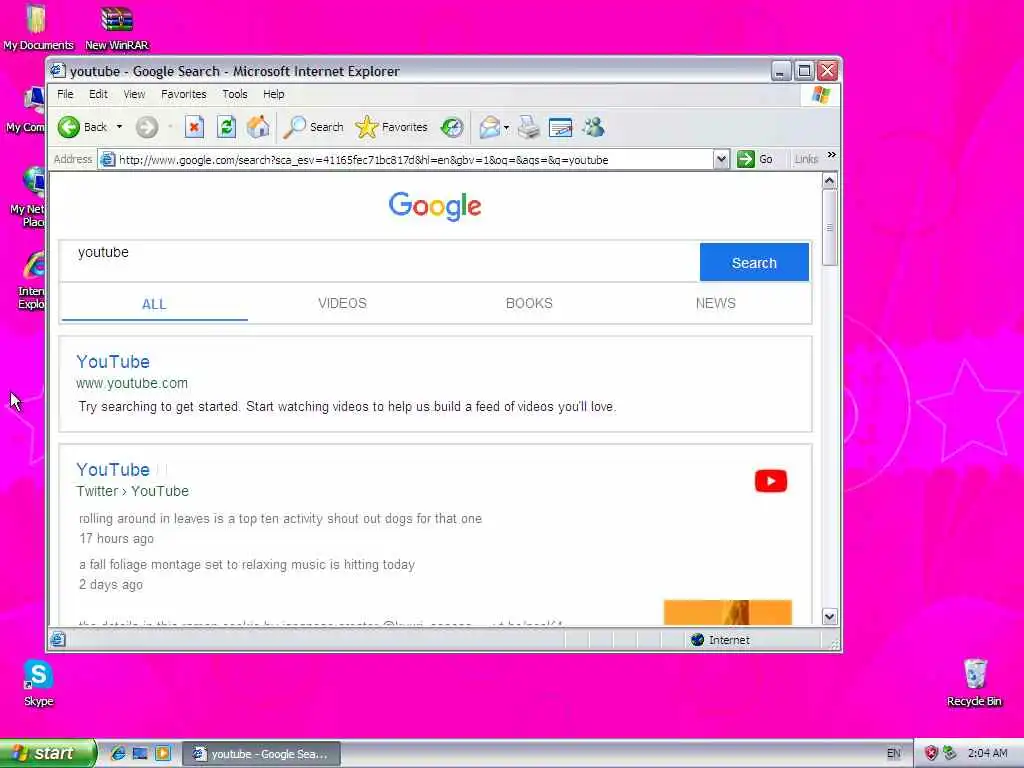The width and height of the screenshot is (1024, 768).
Task: Open the Tools menu
Action: coord(234,94)
